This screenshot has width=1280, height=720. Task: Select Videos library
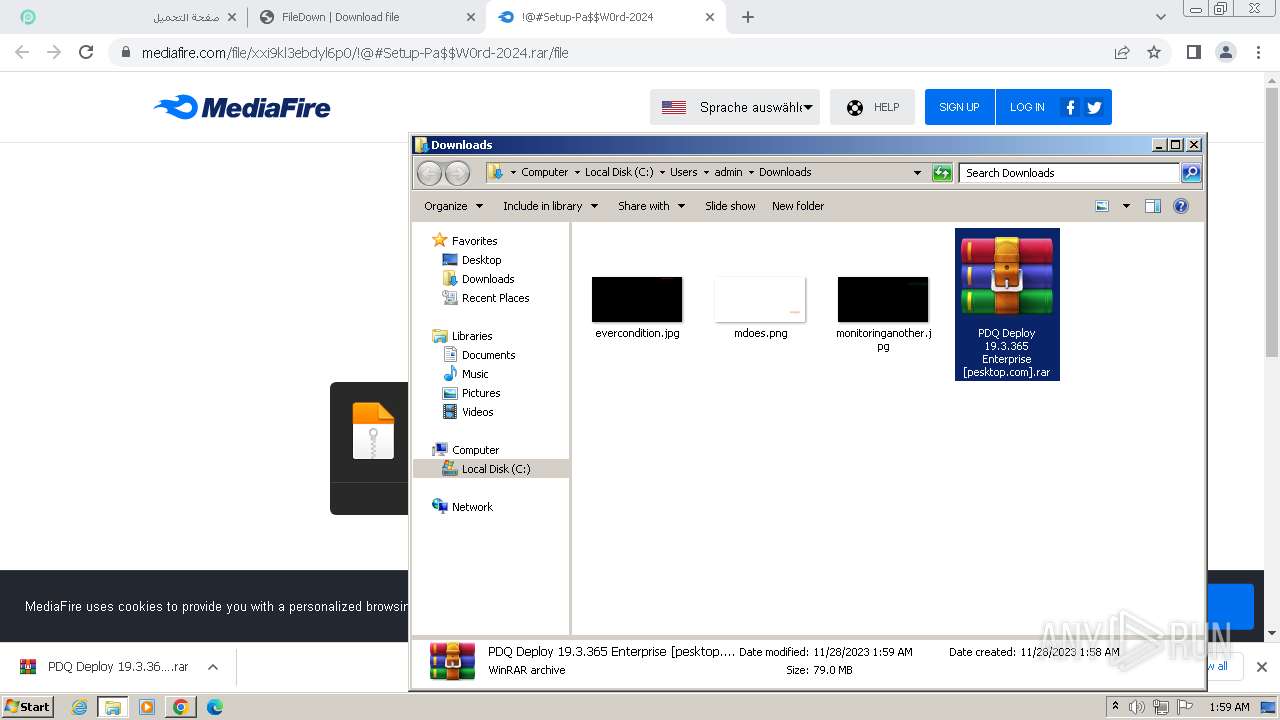tap(477, 412)
